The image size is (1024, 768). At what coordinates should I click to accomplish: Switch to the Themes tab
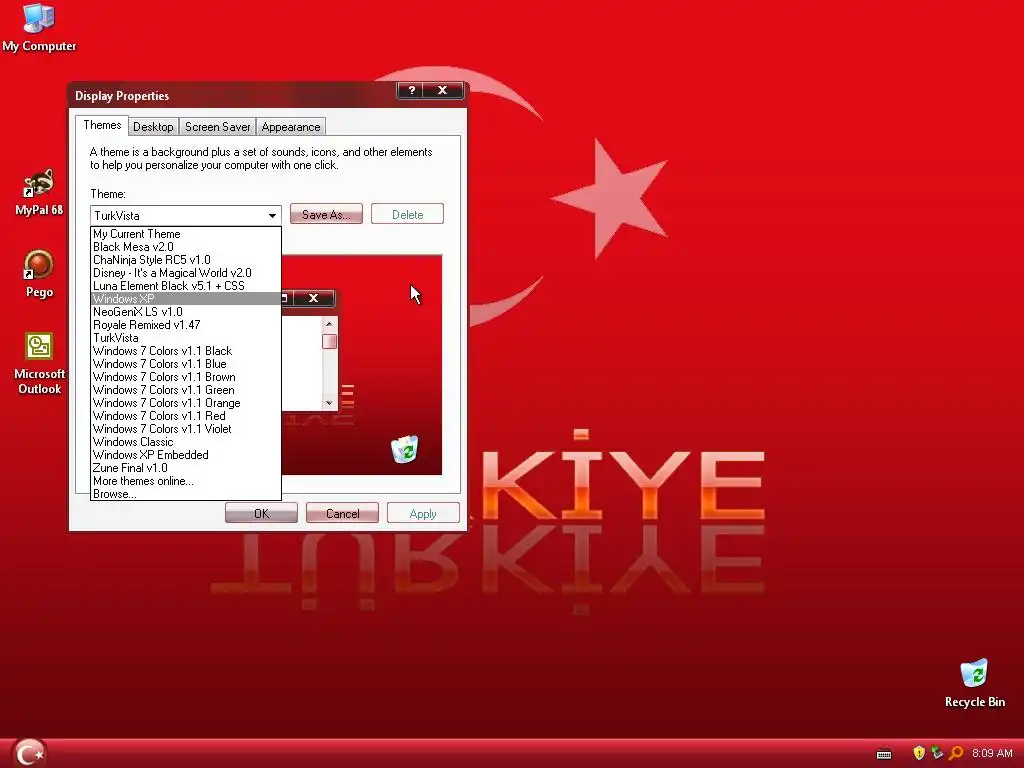pos(102,125)
